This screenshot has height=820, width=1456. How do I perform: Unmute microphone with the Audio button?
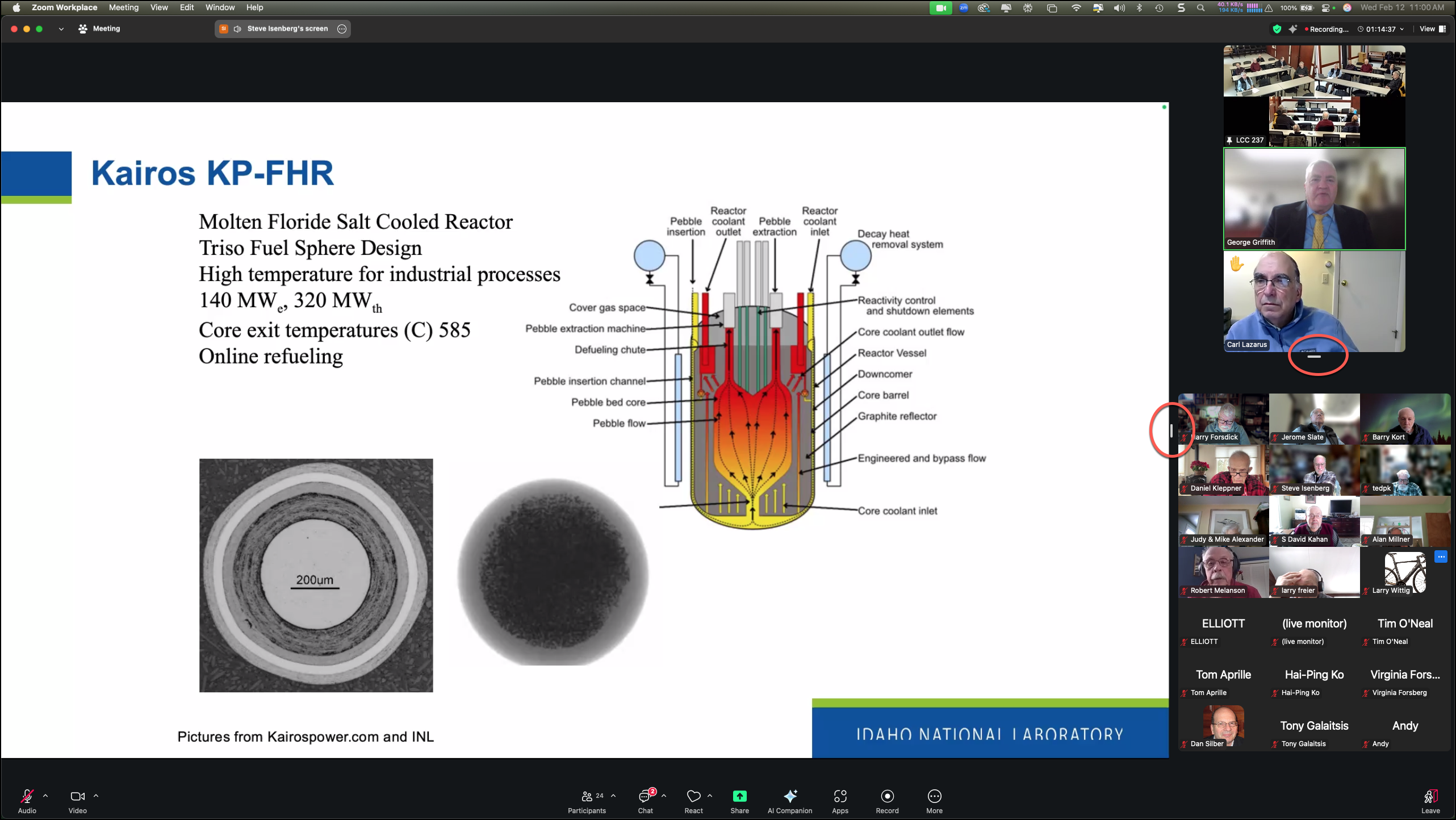[x=27, y=801]
